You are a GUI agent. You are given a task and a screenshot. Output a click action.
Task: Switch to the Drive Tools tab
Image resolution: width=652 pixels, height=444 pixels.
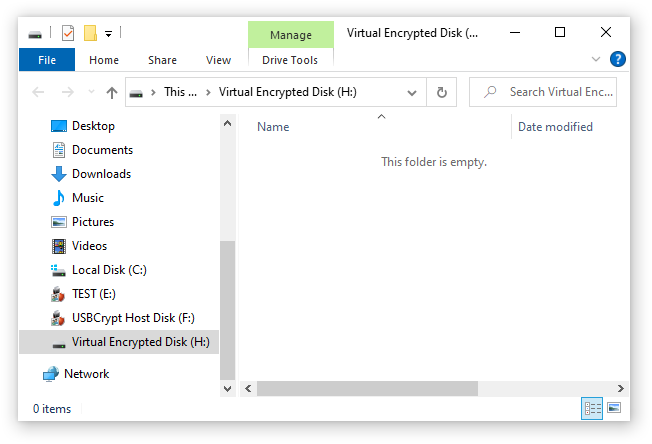290,60
